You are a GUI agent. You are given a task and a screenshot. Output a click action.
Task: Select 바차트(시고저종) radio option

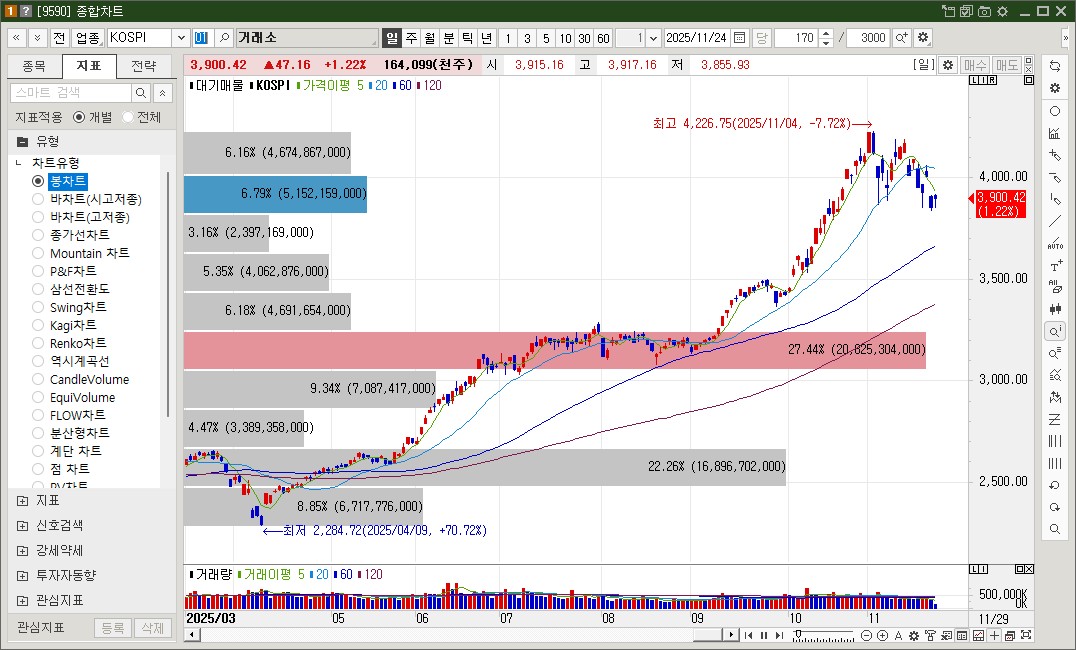(38, 199)
